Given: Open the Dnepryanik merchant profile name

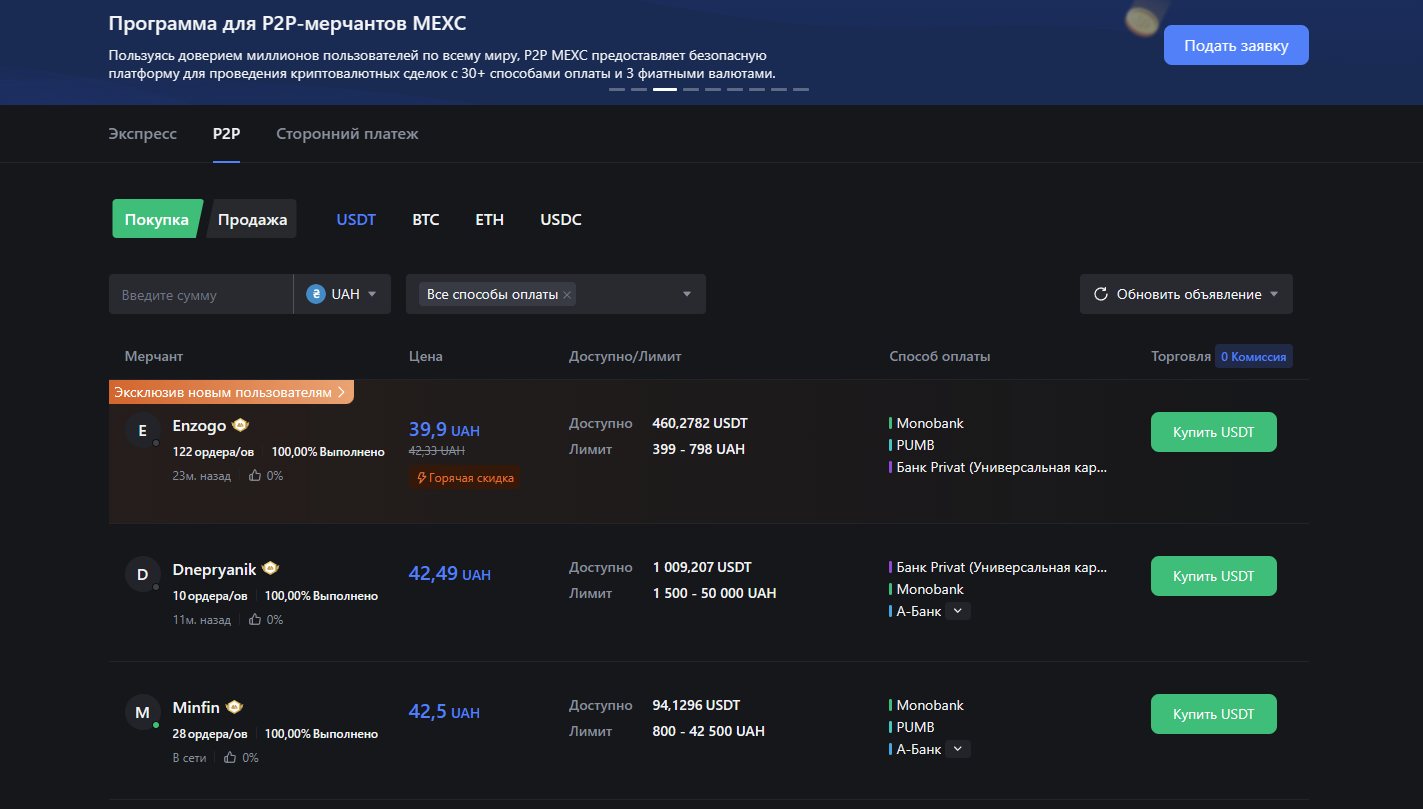Looking at the screenshot, I should [x=214, y=569].
